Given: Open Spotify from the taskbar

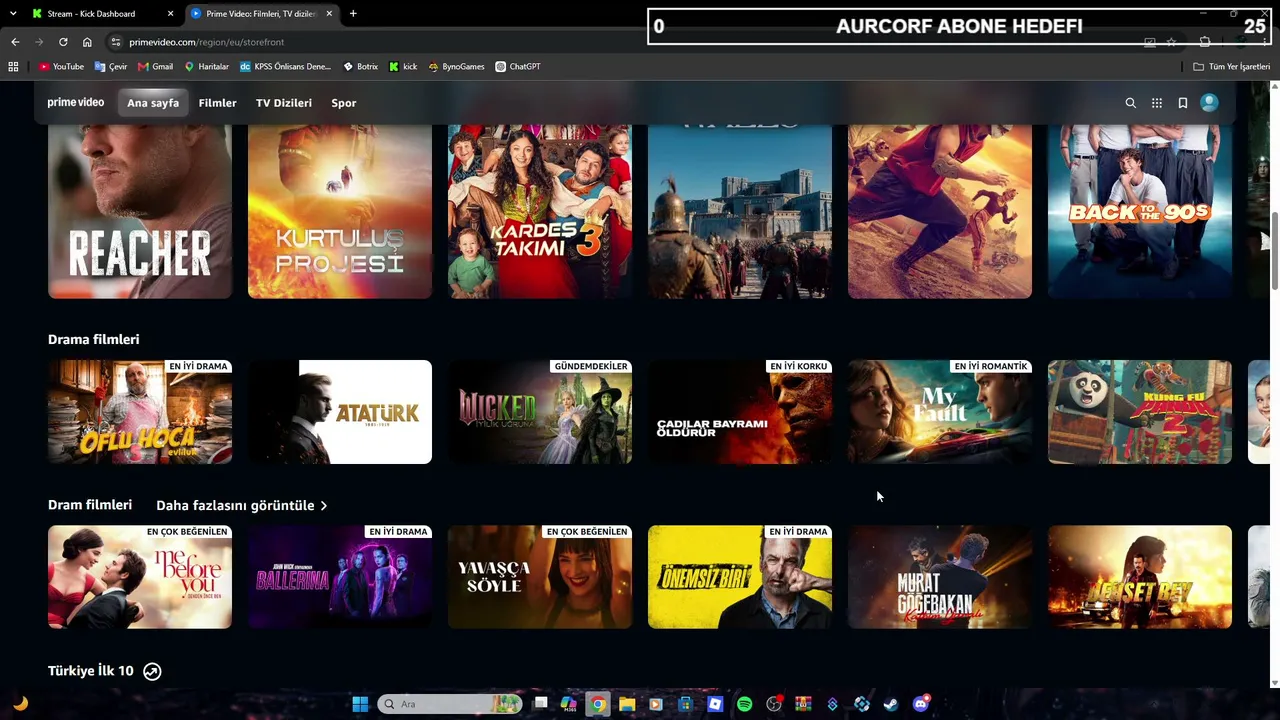Looking at the screenshot, I should (x=744, y=704).
